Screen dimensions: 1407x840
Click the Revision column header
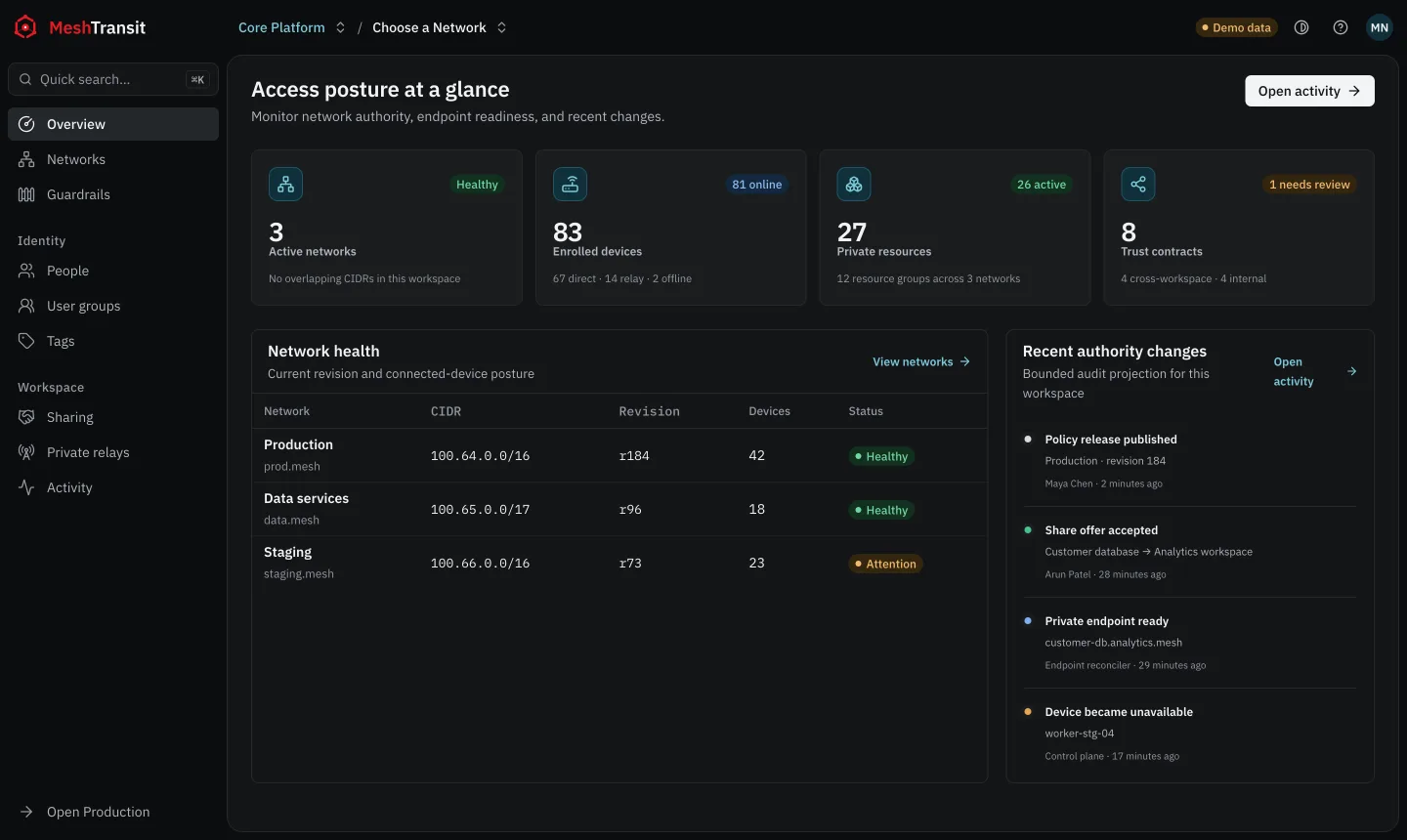649,411
